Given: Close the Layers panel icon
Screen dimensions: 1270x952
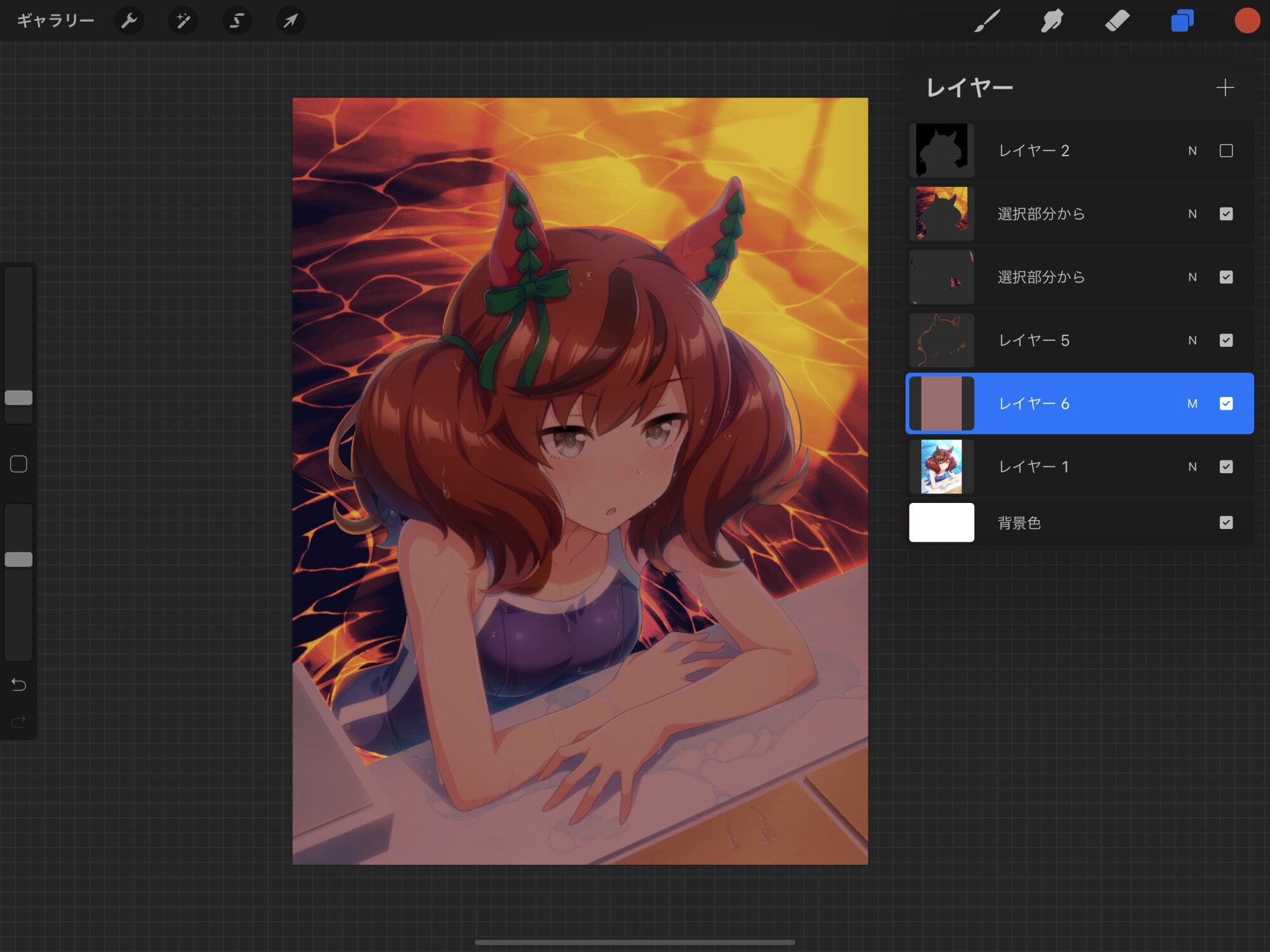Looking at the screenshot, I should pos(1182,21).
